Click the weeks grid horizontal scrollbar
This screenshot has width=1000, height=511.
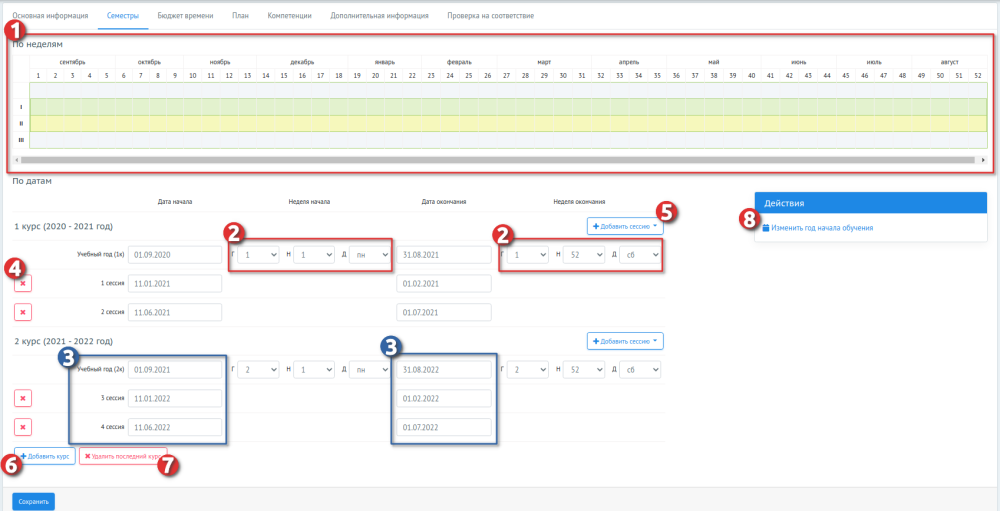(x=498, y=160)
